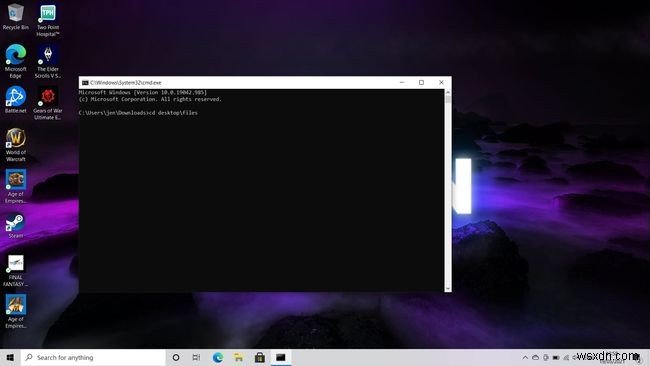Click the network icon in system tray
The height and width of the screenshot is (366, 650).
coord(566,357)
